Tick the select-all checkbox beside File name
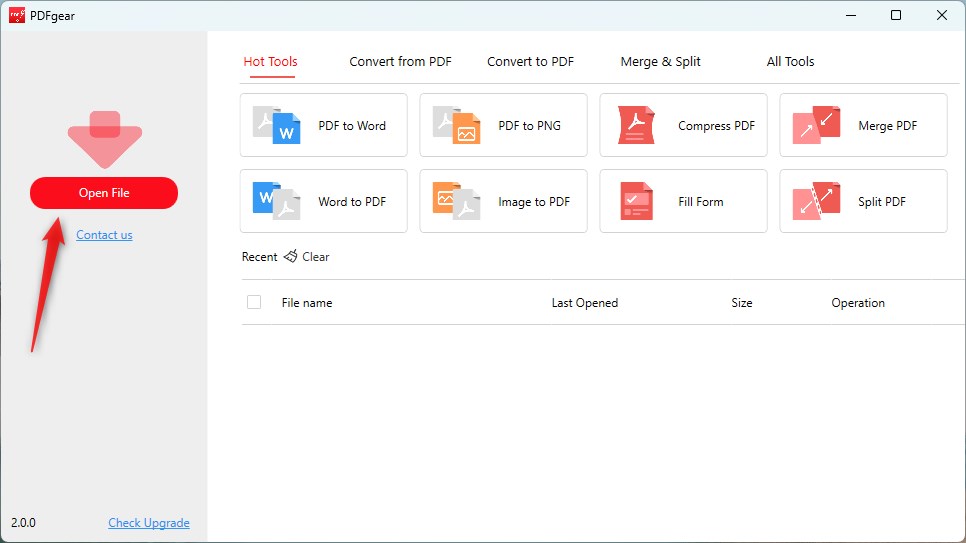The image size is (966, 543). click(254, 302)
